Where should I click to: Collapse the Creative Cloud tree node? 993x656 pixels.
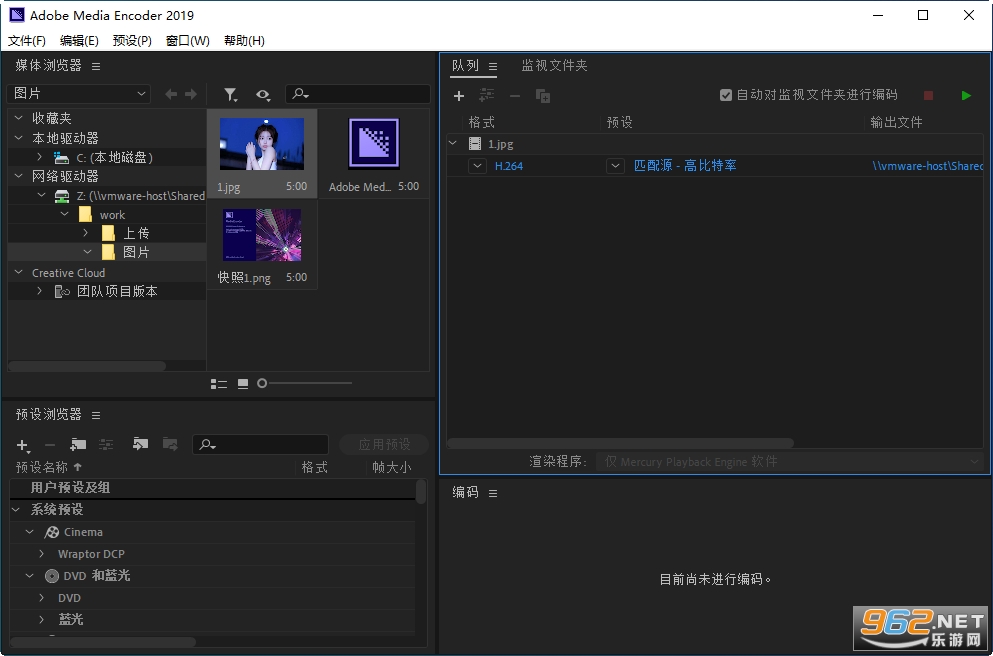tap(18, 272)
